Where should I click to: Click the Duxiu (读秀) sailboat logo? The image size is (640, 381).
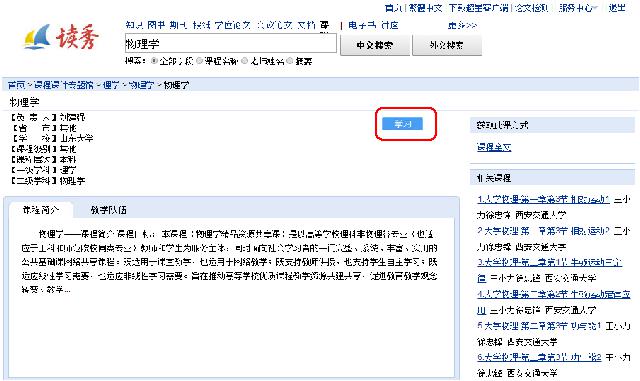click(x=61, y=38)
